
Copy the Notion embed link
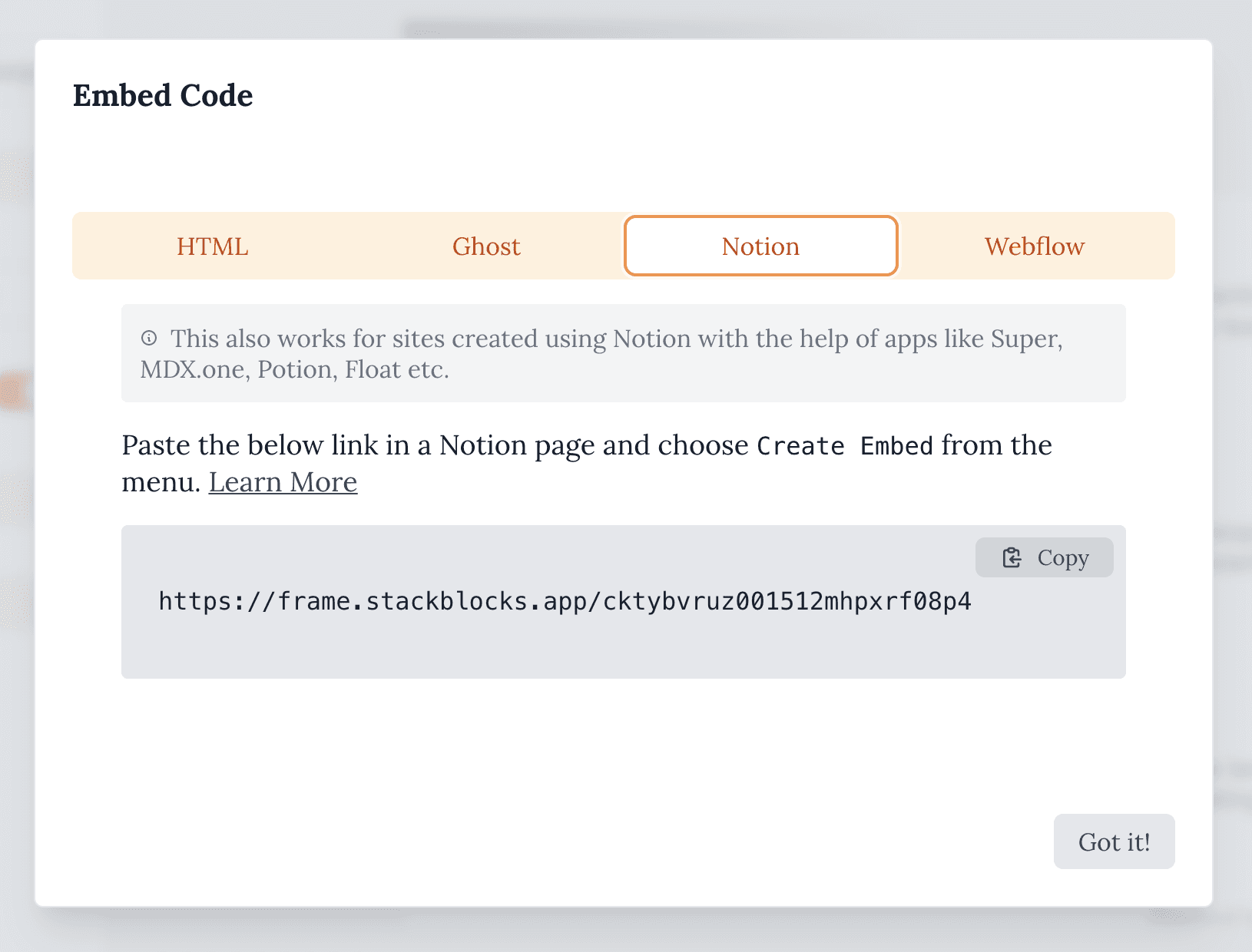1044,557
